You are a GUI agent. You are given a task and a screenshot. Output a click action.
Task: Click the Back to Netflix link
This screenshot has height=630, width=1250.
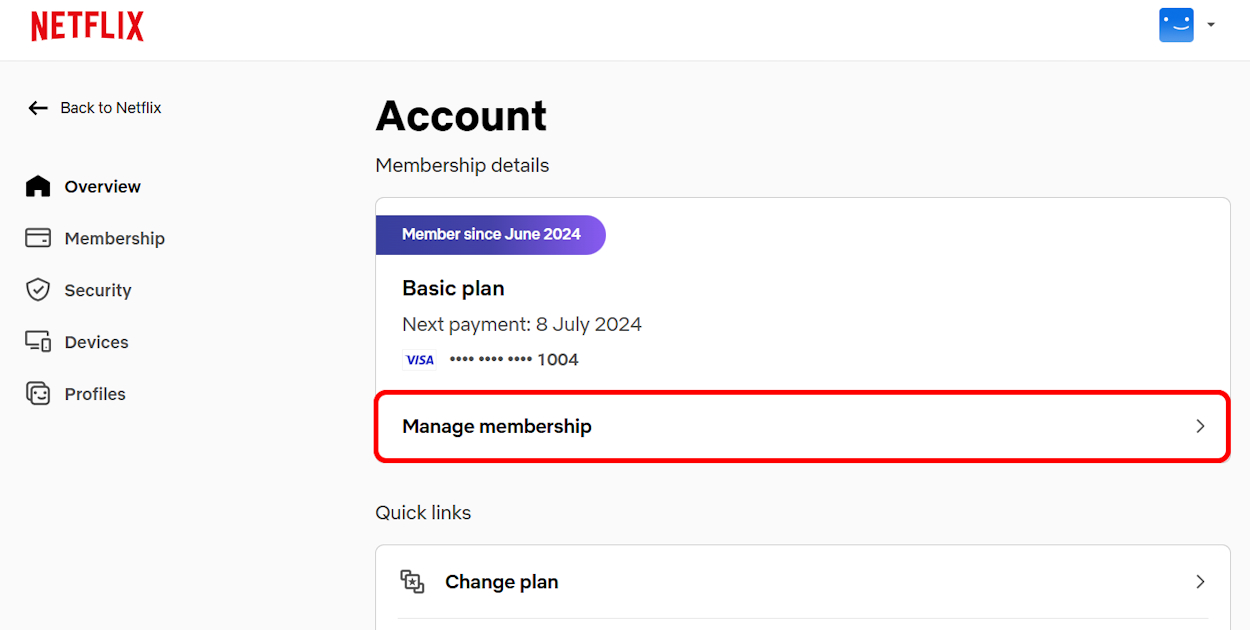point(111,107)
